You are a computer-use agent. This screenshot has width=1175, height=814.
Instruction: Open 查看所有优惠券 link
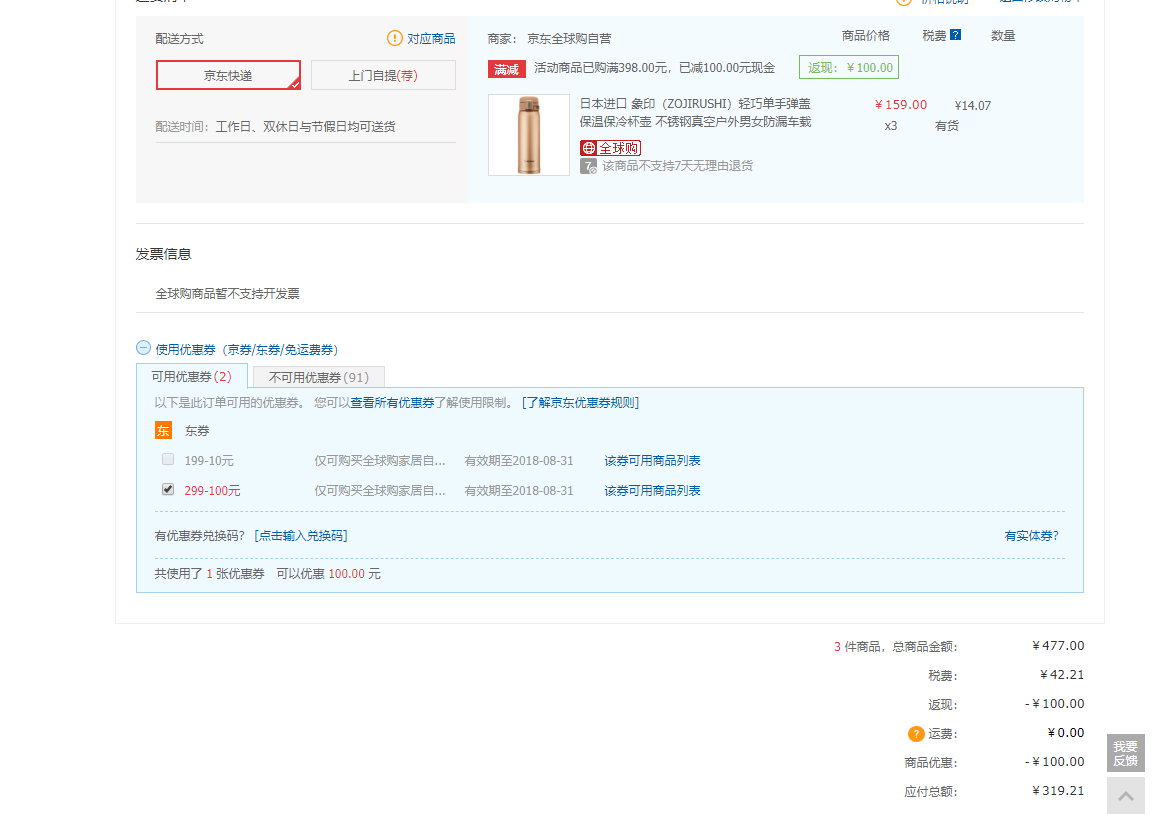(x=393, y=403)
